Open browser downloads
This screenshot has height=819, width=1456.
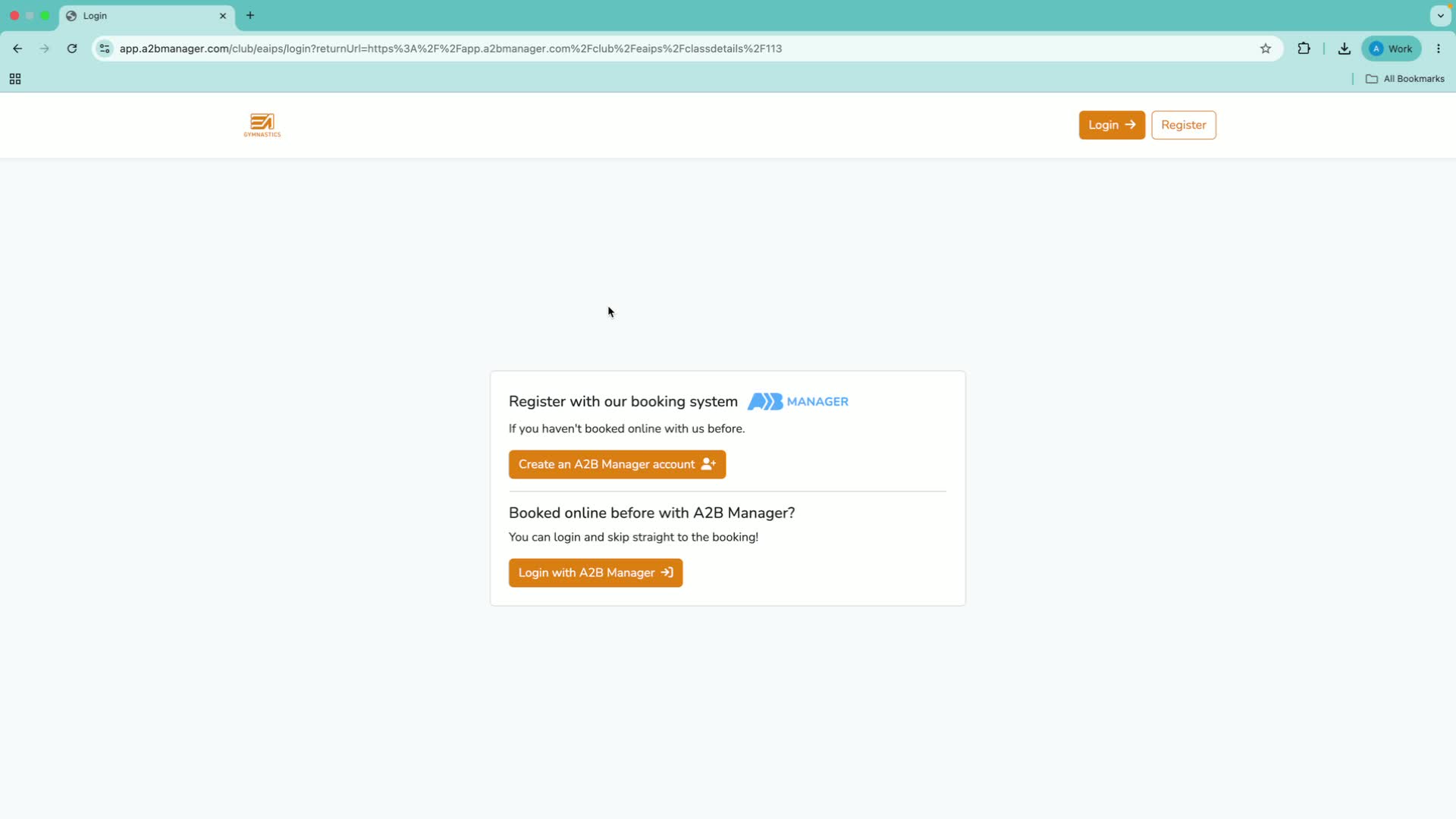click(1344, 49)
